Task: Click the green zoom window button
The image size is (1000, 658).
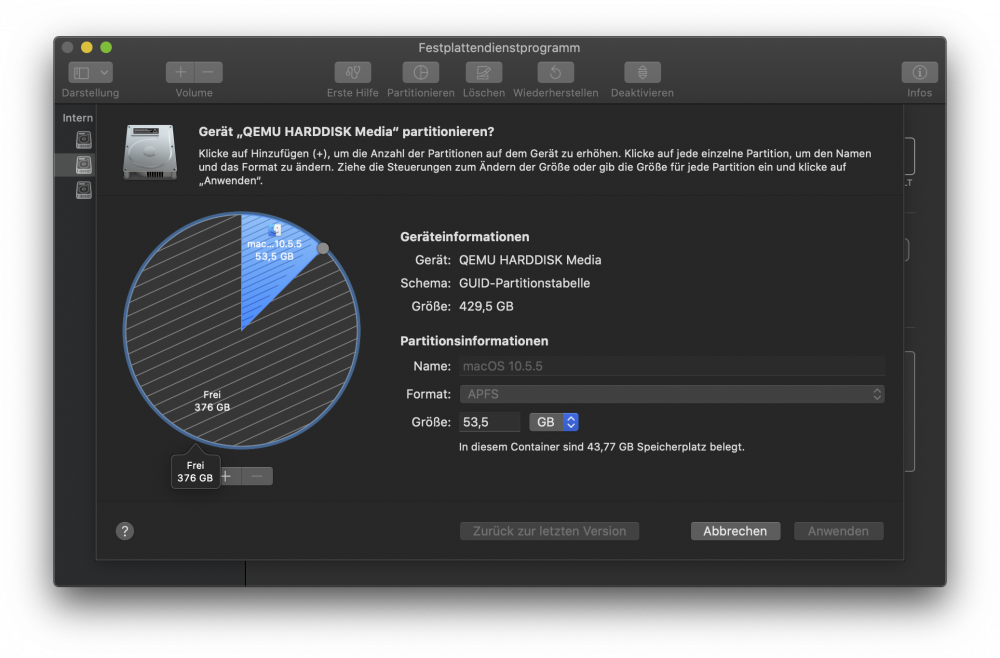Action: (106, 47)
